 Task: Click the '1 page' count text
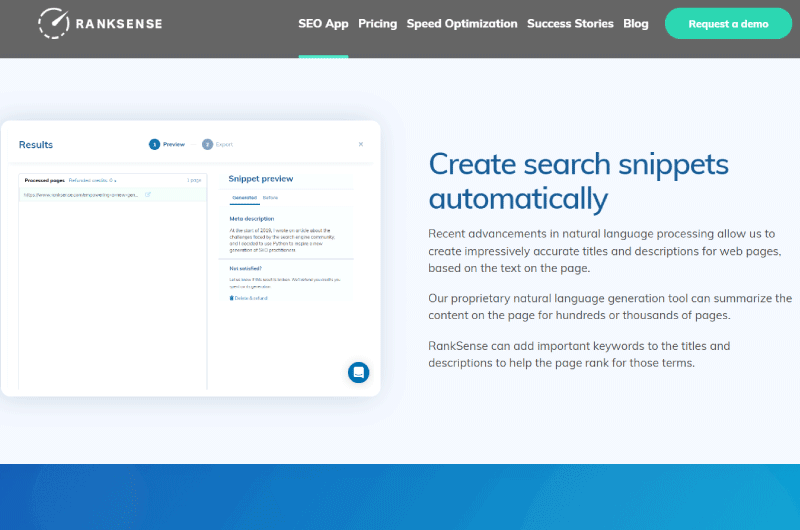pyautogui.click(x=194, y=180)
